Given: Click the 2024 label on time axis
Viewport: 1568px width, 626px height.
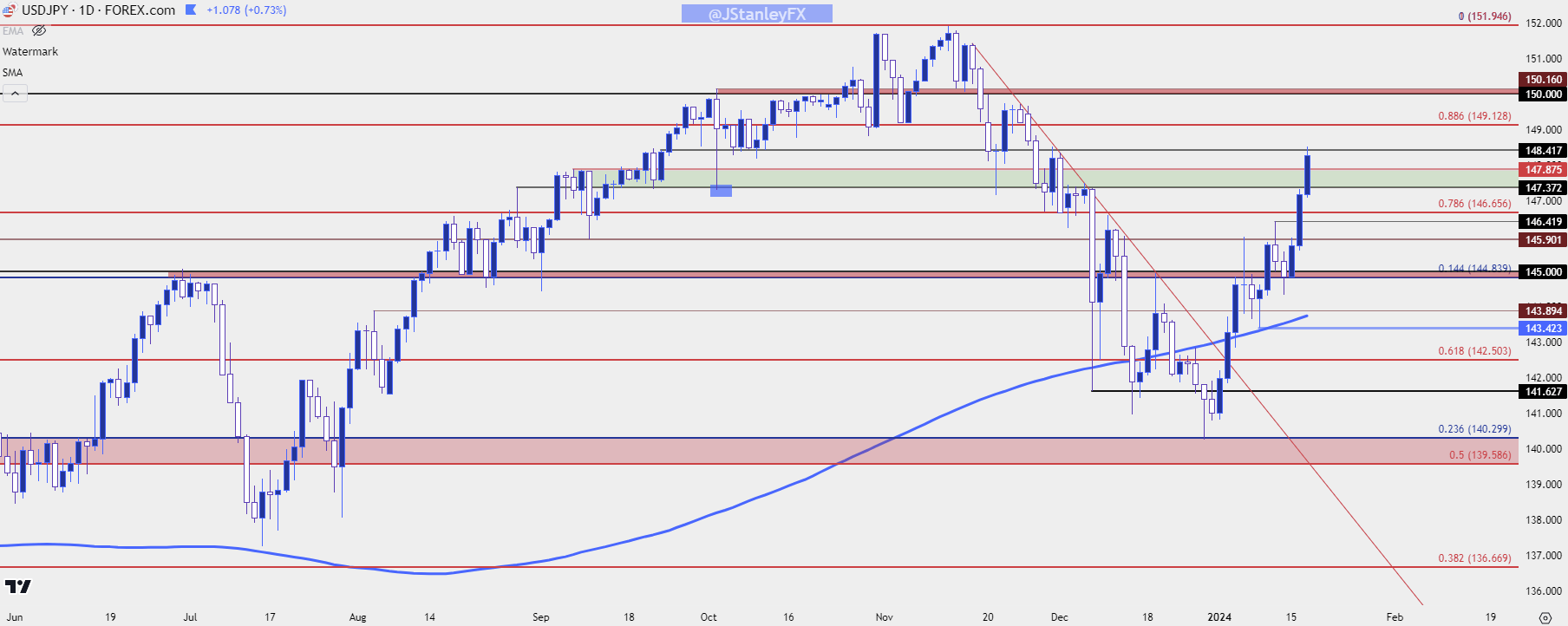Looking at the screenshot, I should coord(1219,617).
